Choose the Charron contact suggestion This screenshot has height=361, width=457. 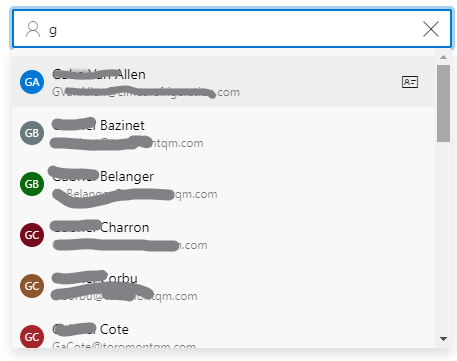pos(223,235)
